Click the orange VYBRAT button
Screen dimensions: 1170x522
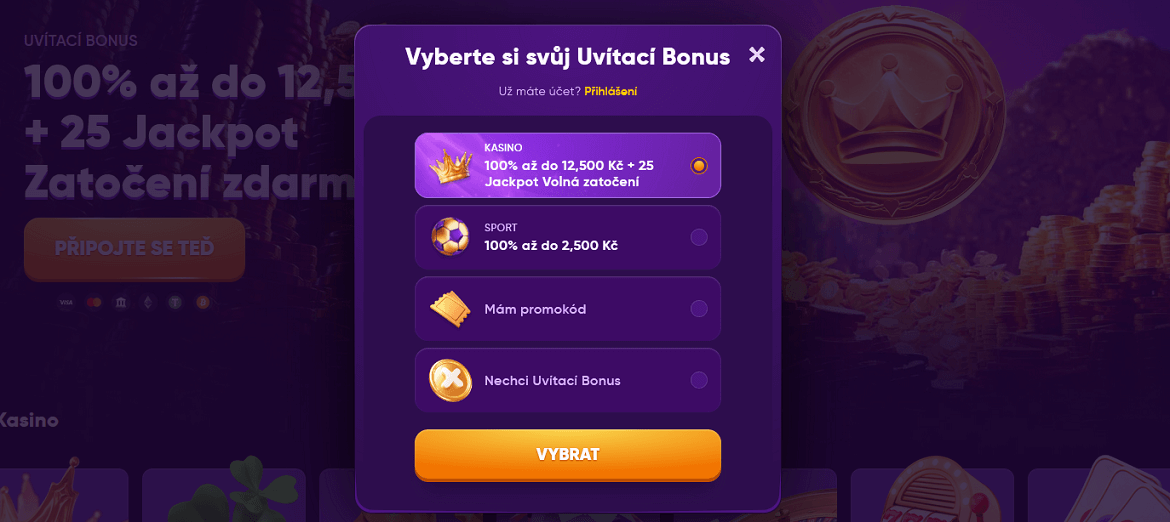click(568, 455)
